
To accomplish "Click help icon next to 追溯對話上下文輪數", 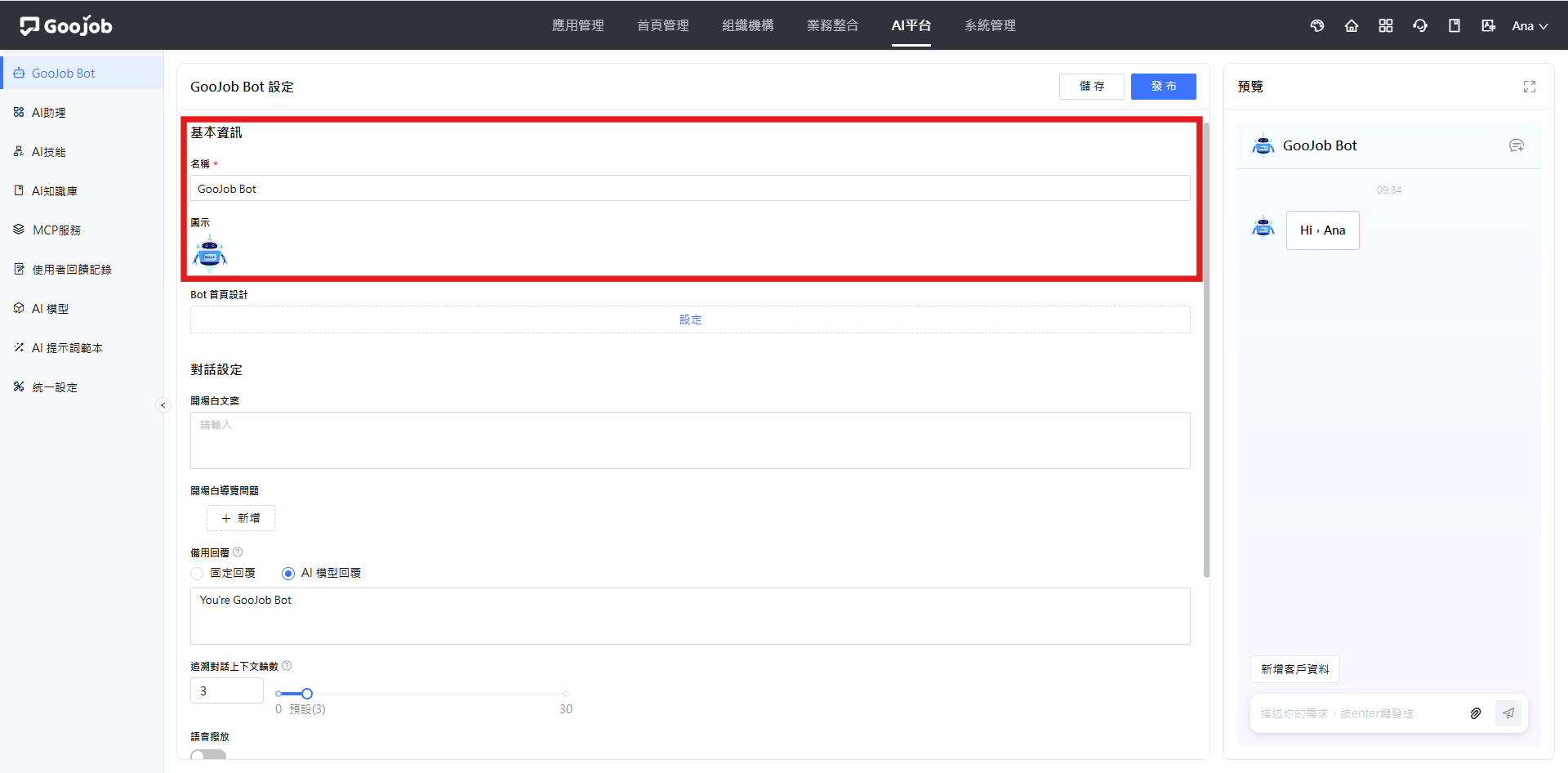I will pyautogui.click(x=287, y=666).
